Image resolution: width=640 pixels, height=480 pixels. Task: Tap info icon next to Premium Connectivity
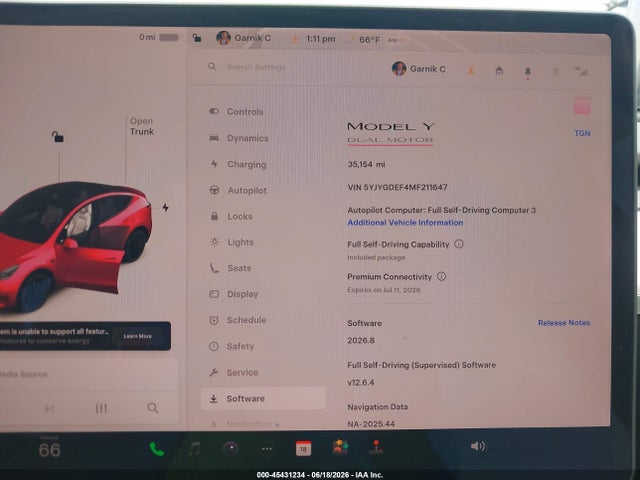441,276
